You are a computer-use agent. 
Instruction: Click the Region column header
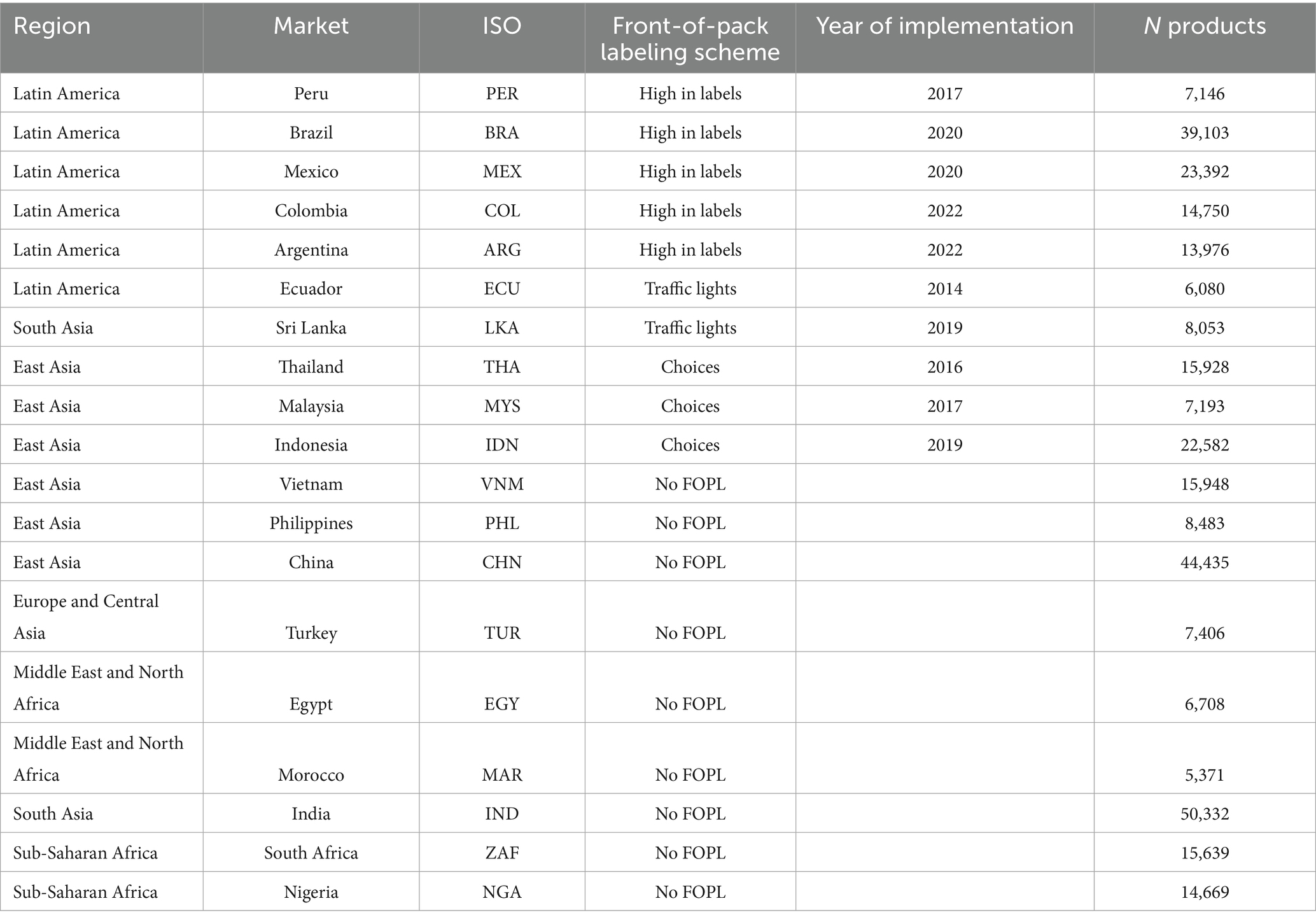pos(52,26)
